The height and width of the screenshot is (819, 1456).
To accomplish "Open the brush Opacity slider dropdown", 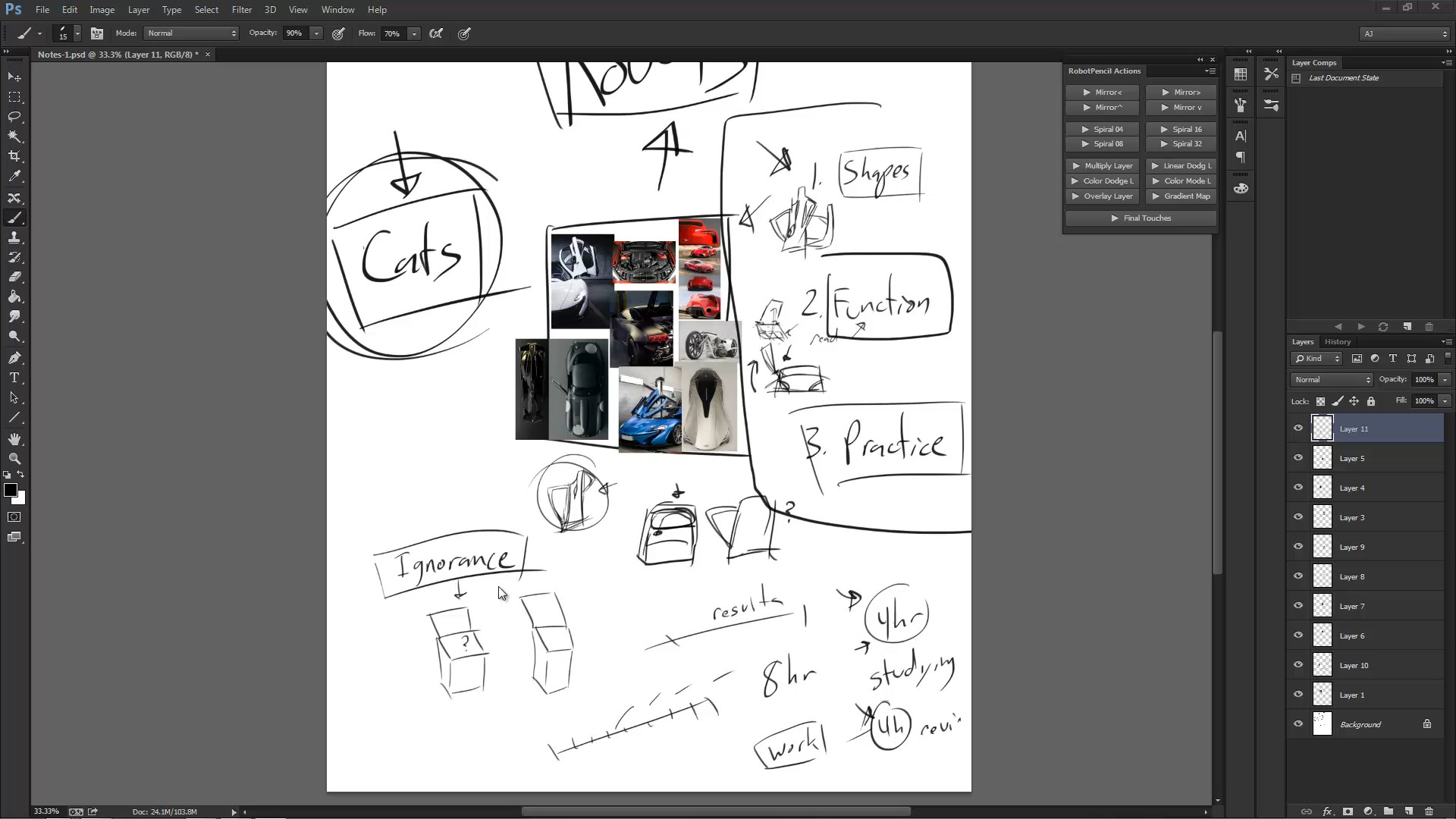I will tap(316, 33).
